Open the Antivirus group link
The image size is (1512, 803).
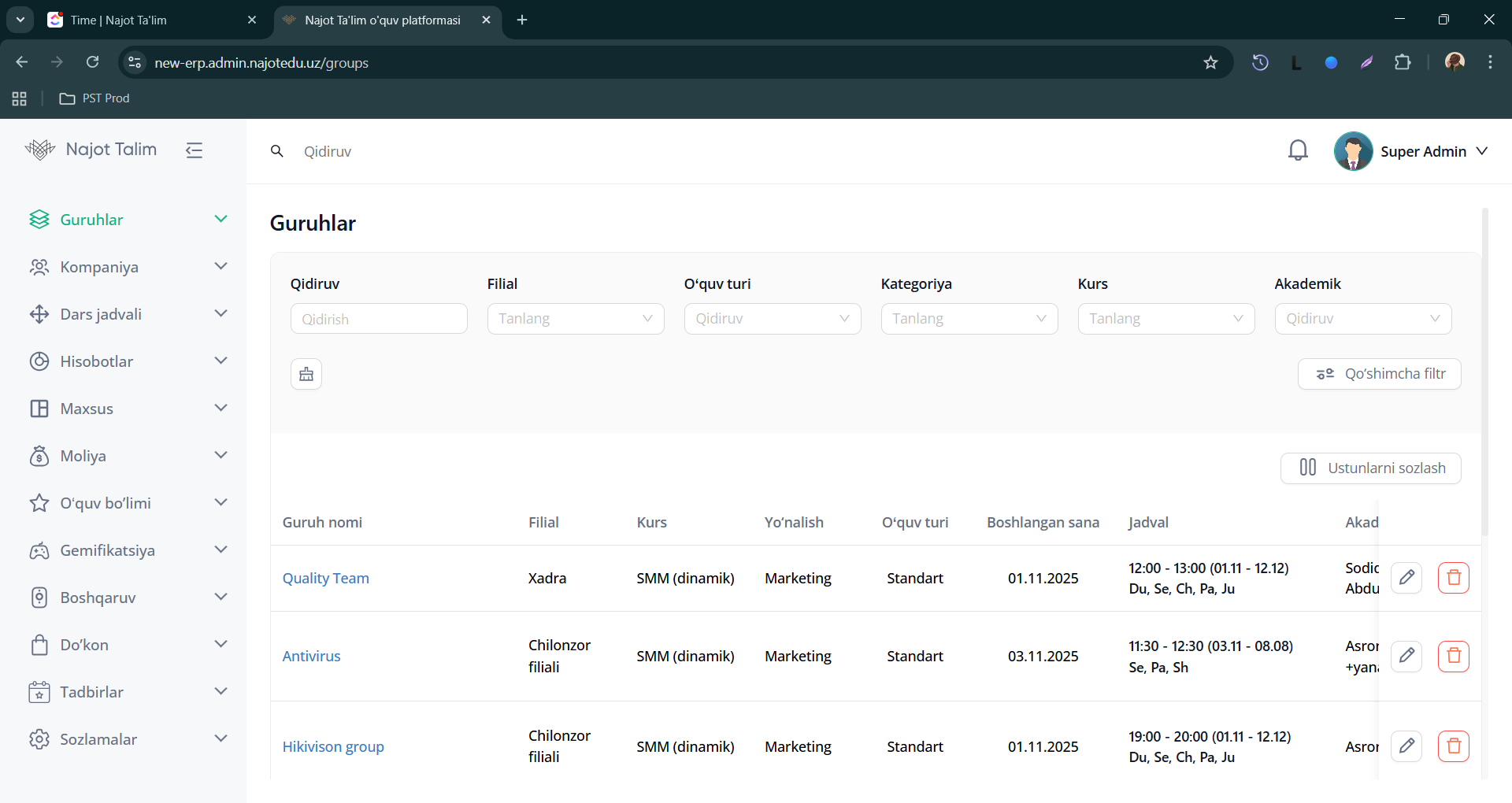point(312,656)
